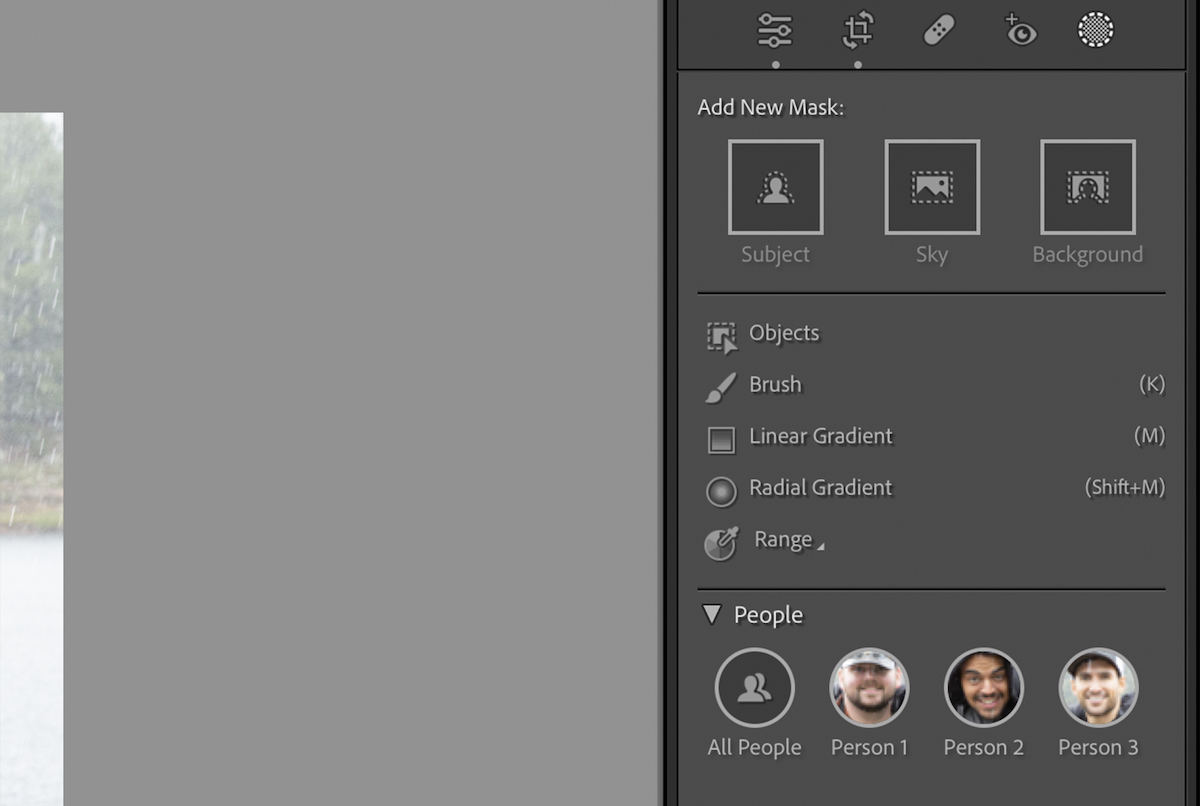Select Person 2 for masking
Screen dimensions: 1200x806
[984, 688]
